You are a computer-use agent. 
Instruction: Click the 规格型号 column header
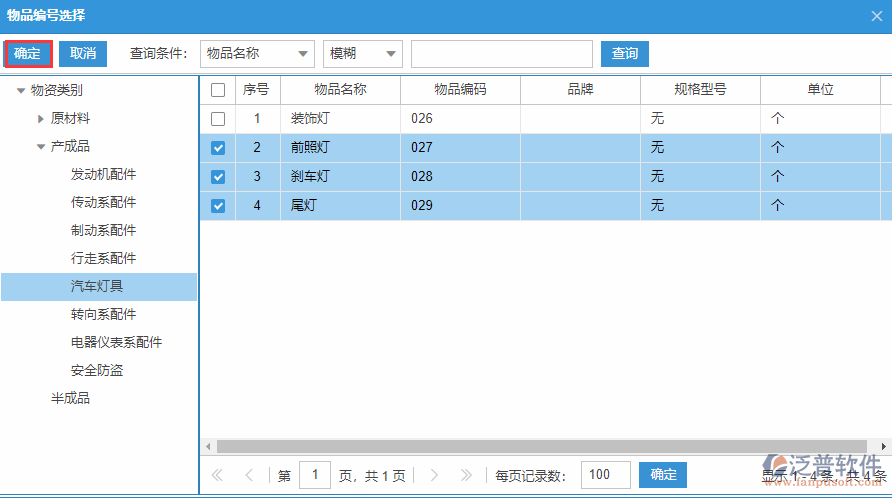pos(700,90)
